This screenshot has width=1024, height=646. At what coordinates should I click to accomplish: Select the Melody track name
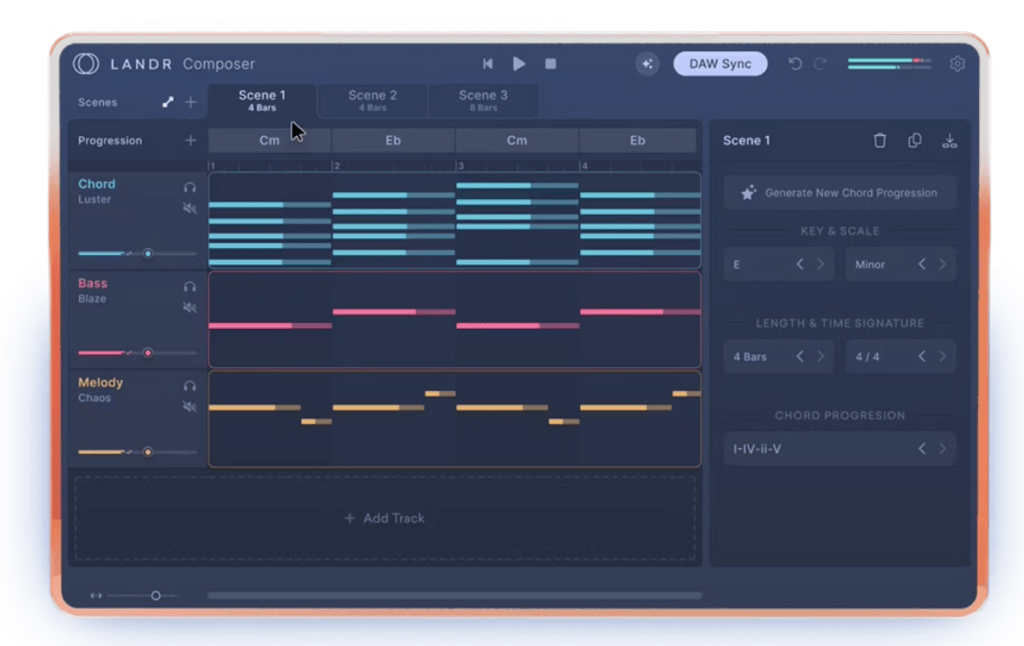101,383
